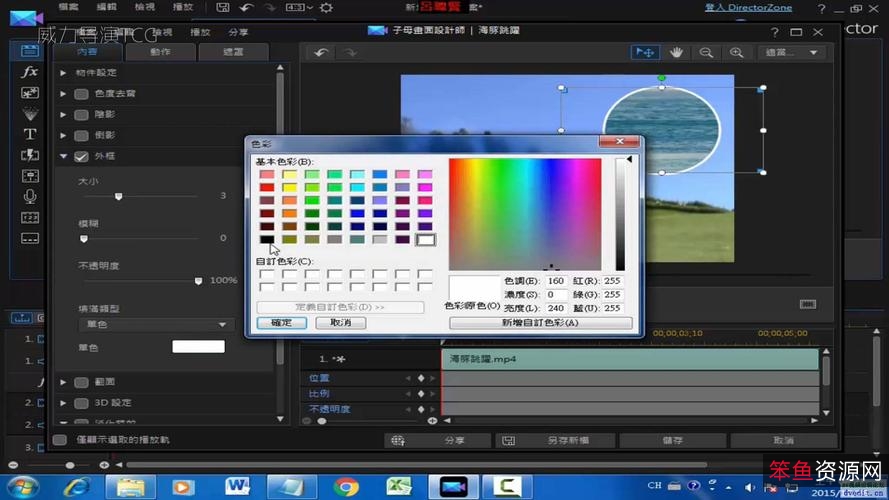Click the undo arrow in designer toolbar
This screenshot has height=500, width=889.
[320, 52]
